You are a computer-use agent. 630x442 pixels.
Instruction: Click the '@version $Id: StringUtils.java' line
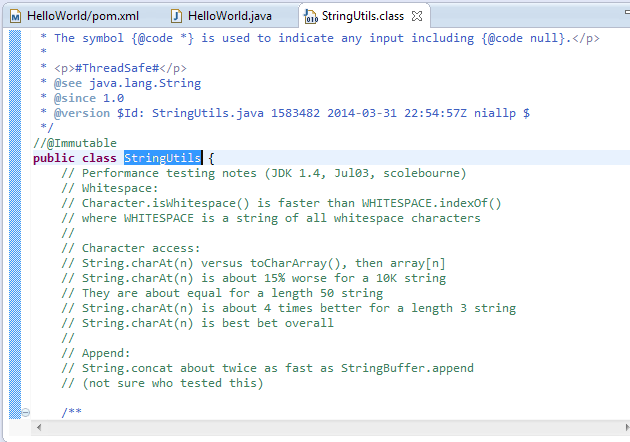tap(285, 113)
